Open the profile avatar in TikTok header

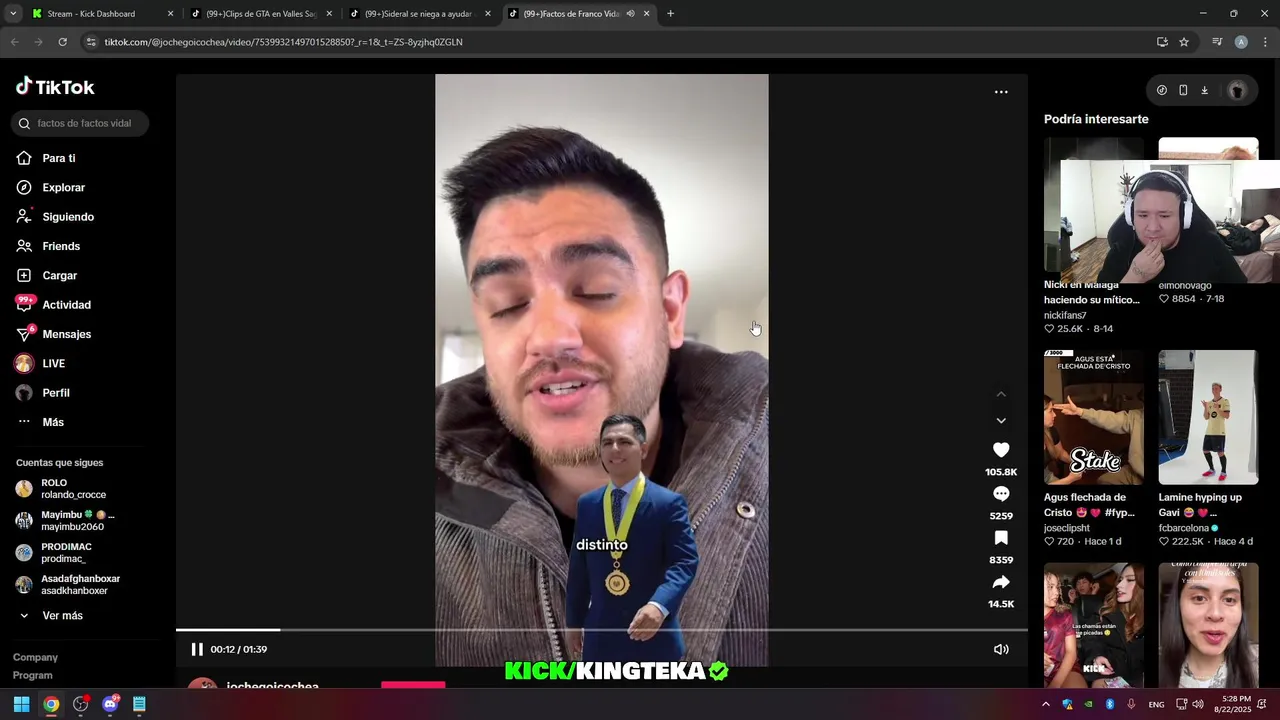[x=1237, y=90]
